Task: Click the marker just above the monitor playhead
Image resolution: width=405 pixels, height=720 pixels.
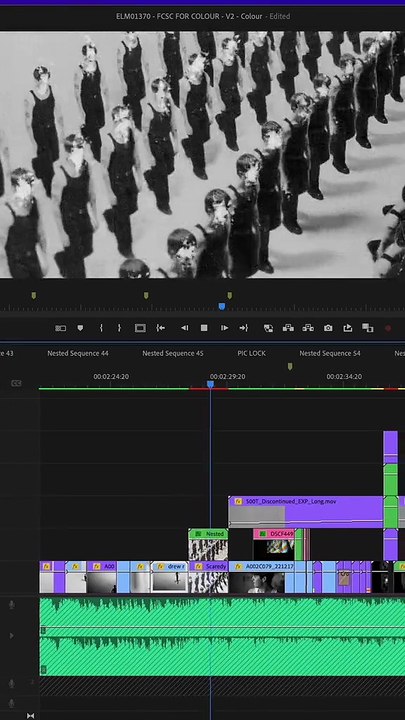Action: 230,295
